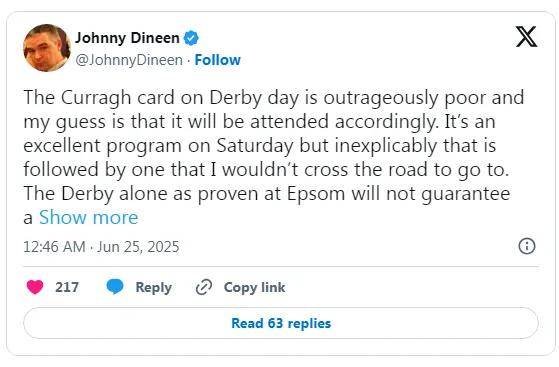Select the Copy link text
This screenshot has width=559, height=367.
(255, 287)
